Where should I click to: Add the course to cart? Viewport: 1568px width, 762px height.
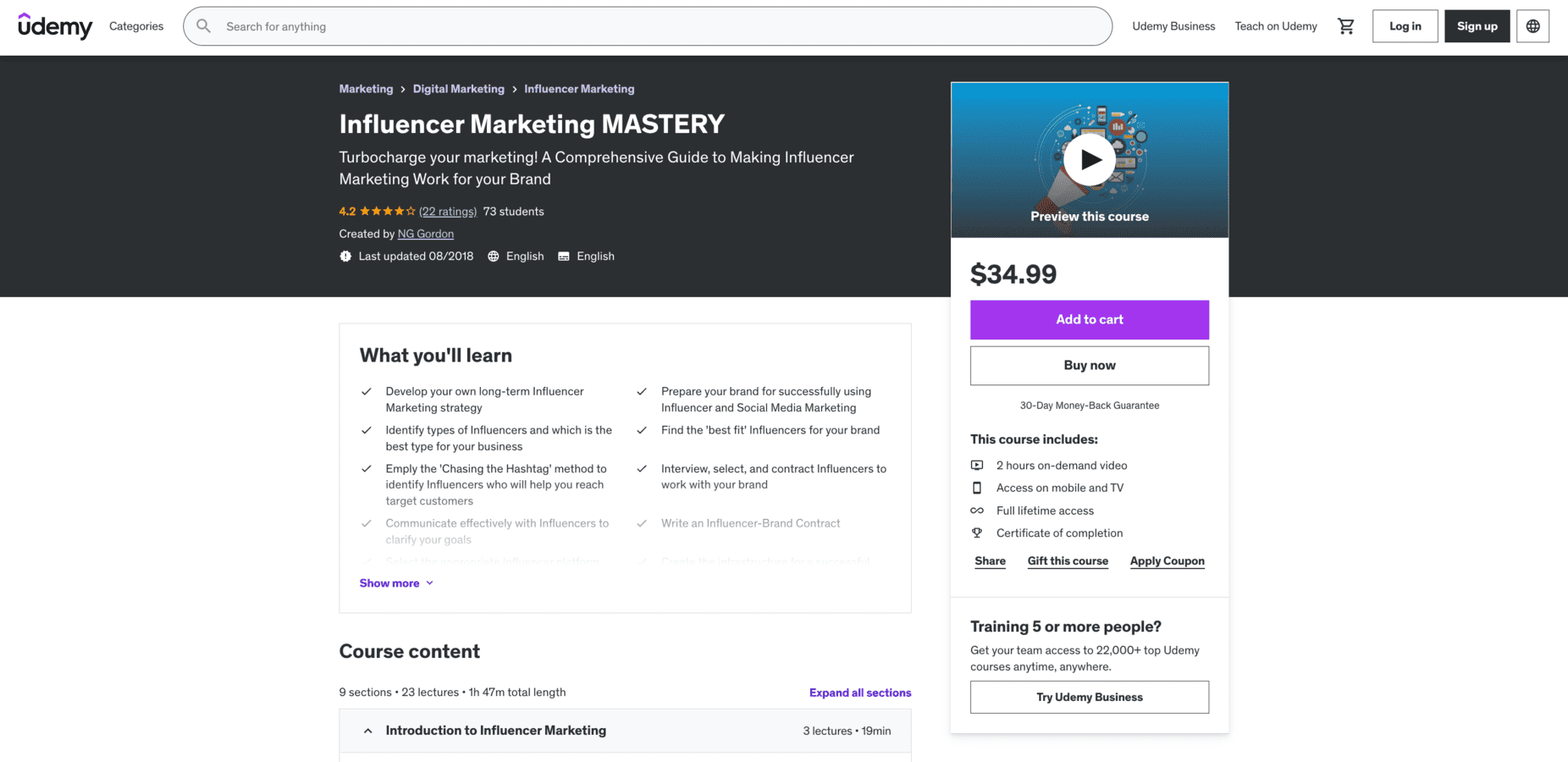pyautogui.click(x=1089, y=319)
